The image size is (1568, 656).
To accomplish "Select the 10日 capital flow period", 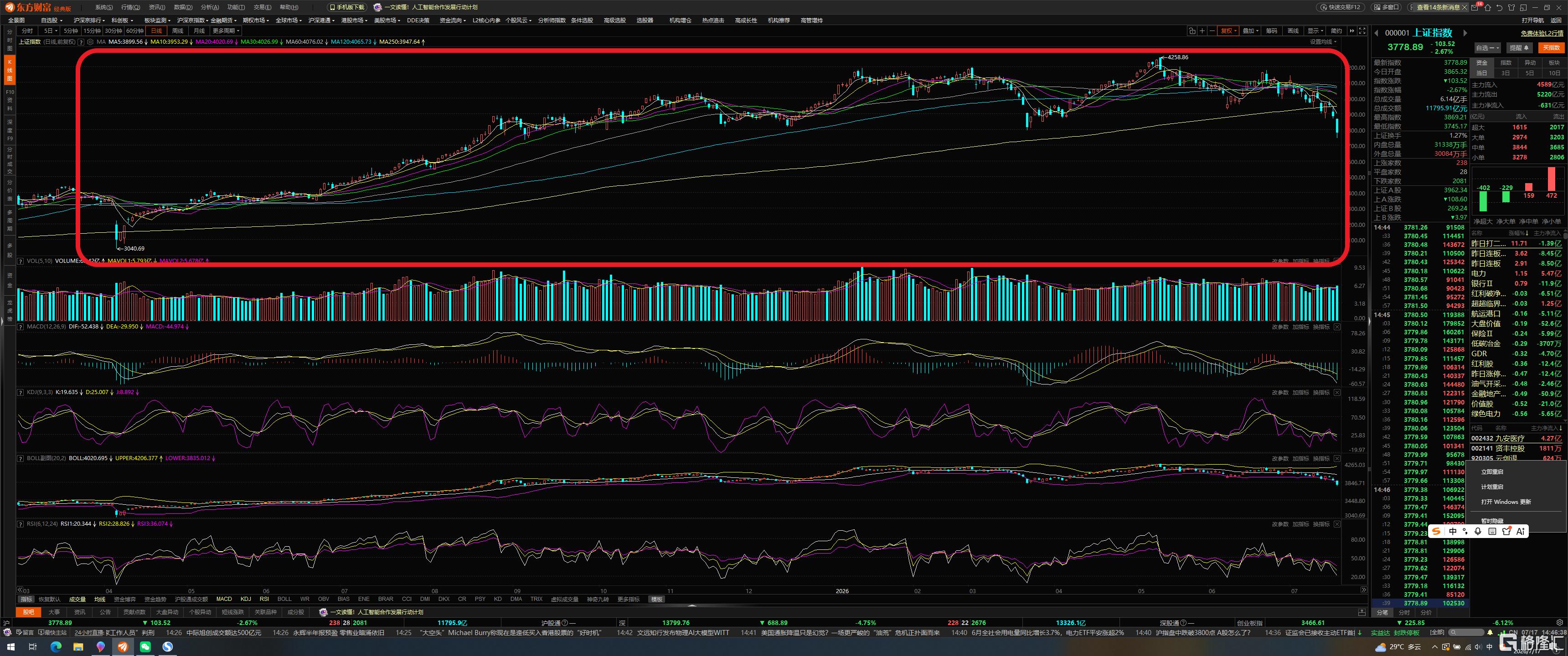I will click(x=1554, y=73).
